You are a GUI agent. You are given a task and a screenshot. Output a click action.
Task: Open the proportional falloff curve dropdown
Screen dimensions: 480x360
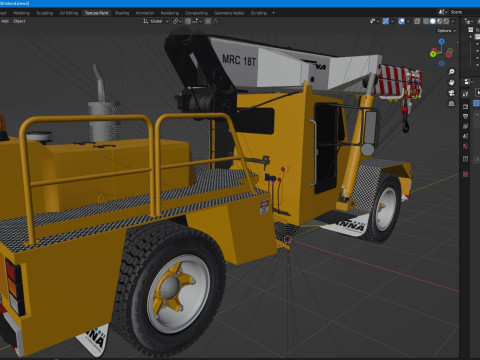215,21
